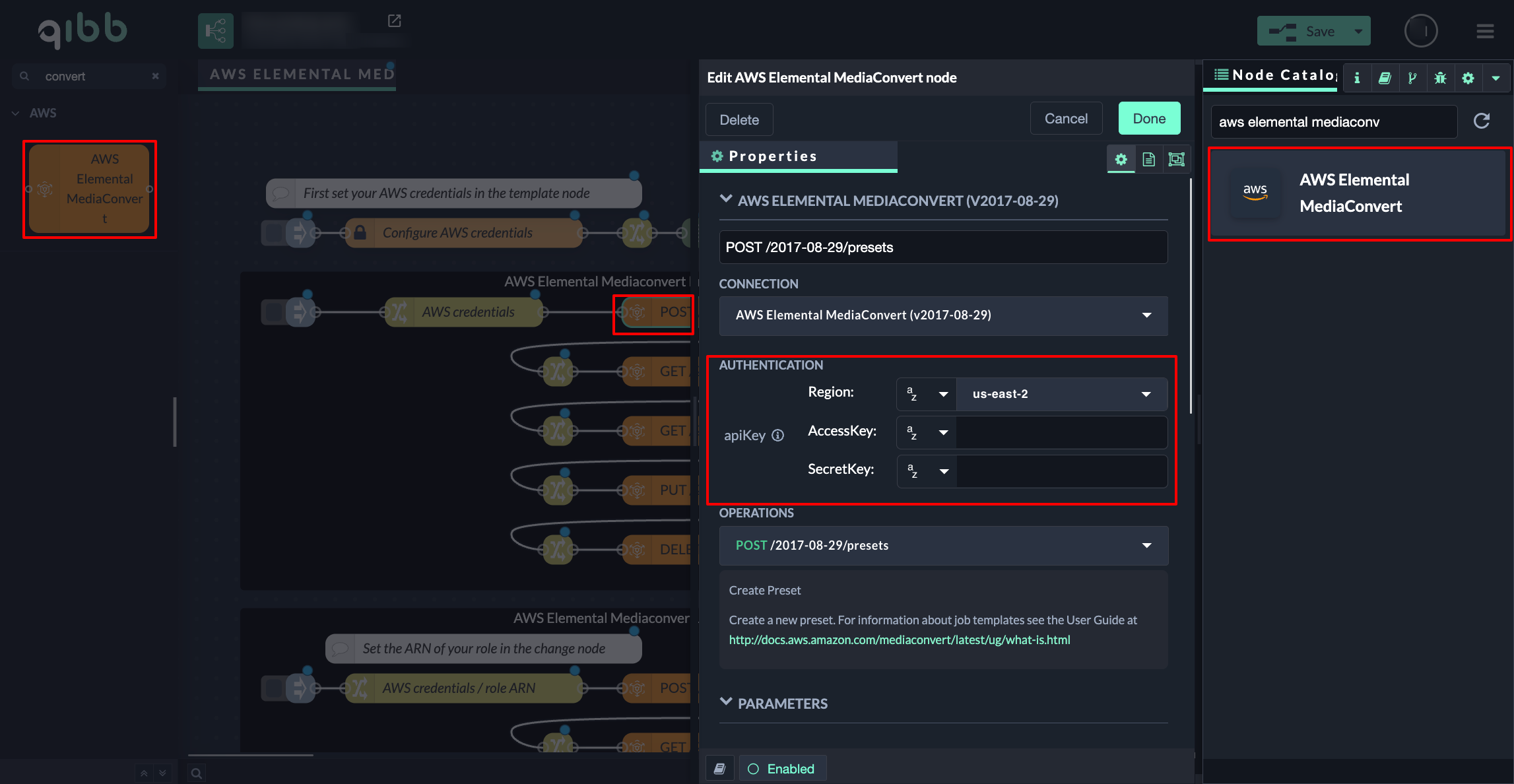Click apiKey info icon

[778, 435]
